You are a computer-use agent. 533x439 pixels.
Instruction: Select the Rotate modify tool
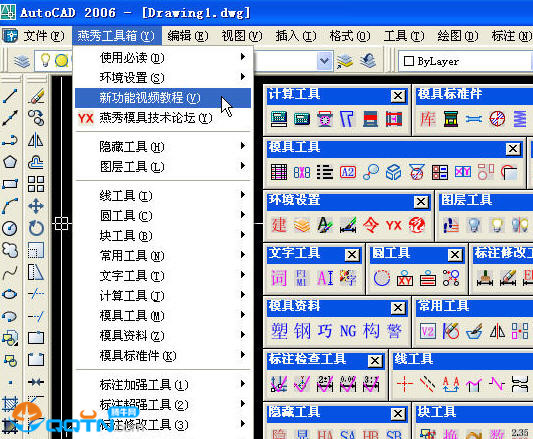(x=36, y=228)
